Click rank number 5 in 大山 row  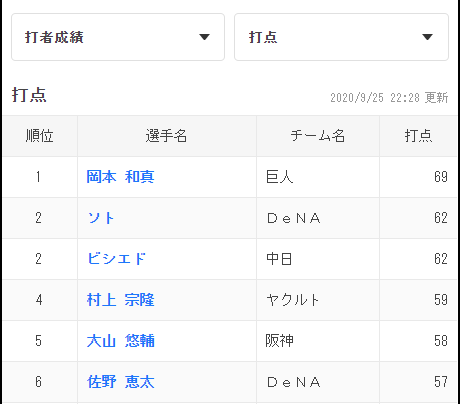[39, 341]
